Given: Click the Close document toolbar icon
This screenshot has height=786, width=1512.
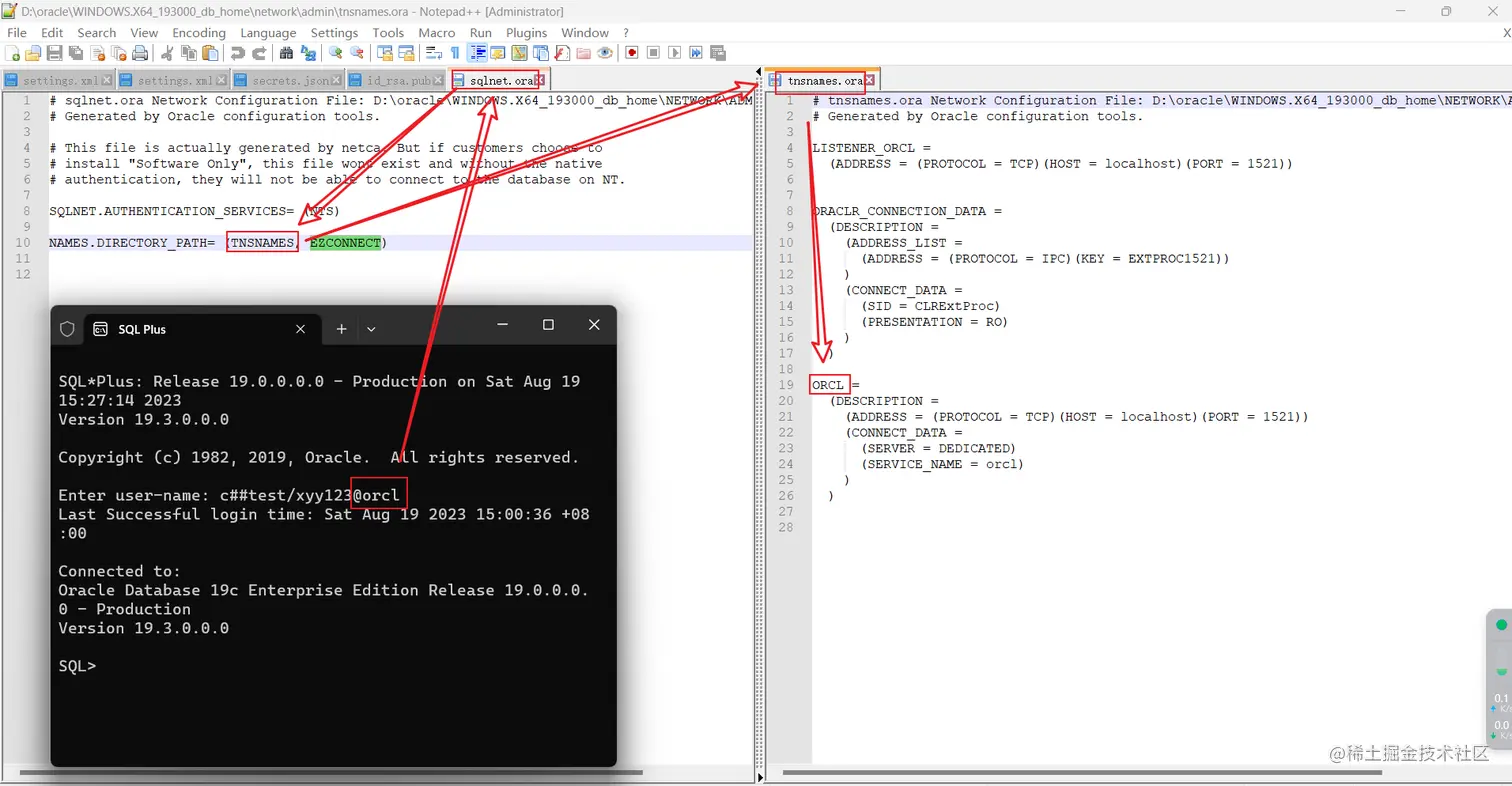Looking at the screenshot, I should pos(97,53).
